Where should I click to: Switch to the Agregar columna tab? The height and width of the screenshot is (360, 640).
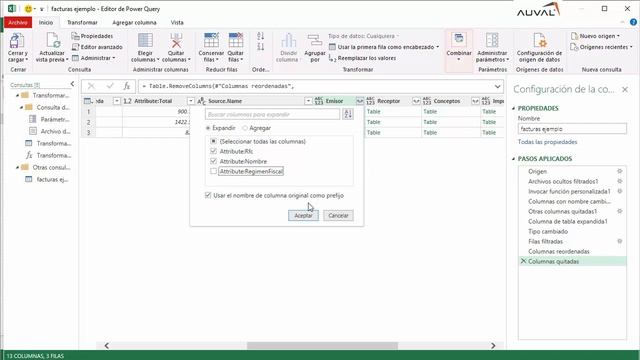coord(134,22)
